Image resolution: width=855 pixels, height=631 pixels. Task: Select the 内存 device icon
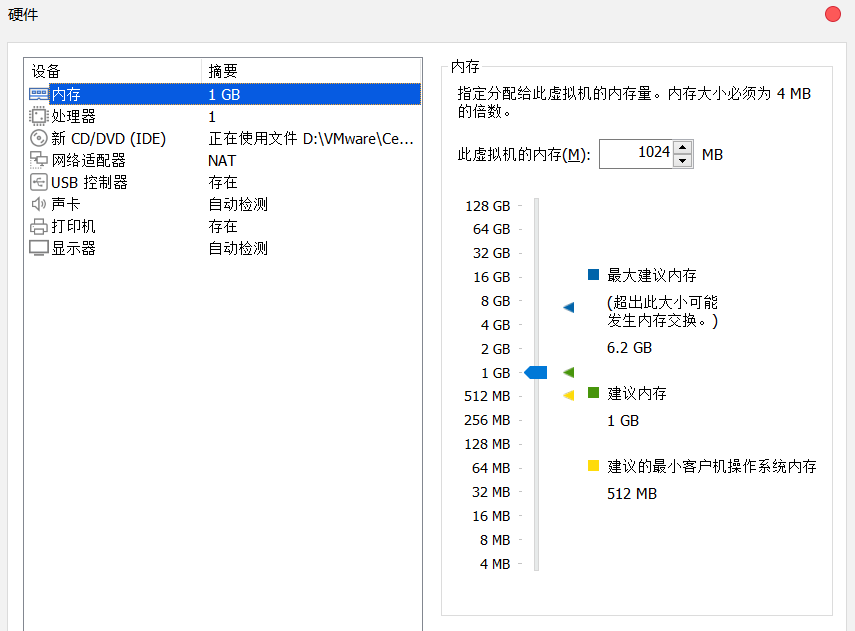(38, 94)
